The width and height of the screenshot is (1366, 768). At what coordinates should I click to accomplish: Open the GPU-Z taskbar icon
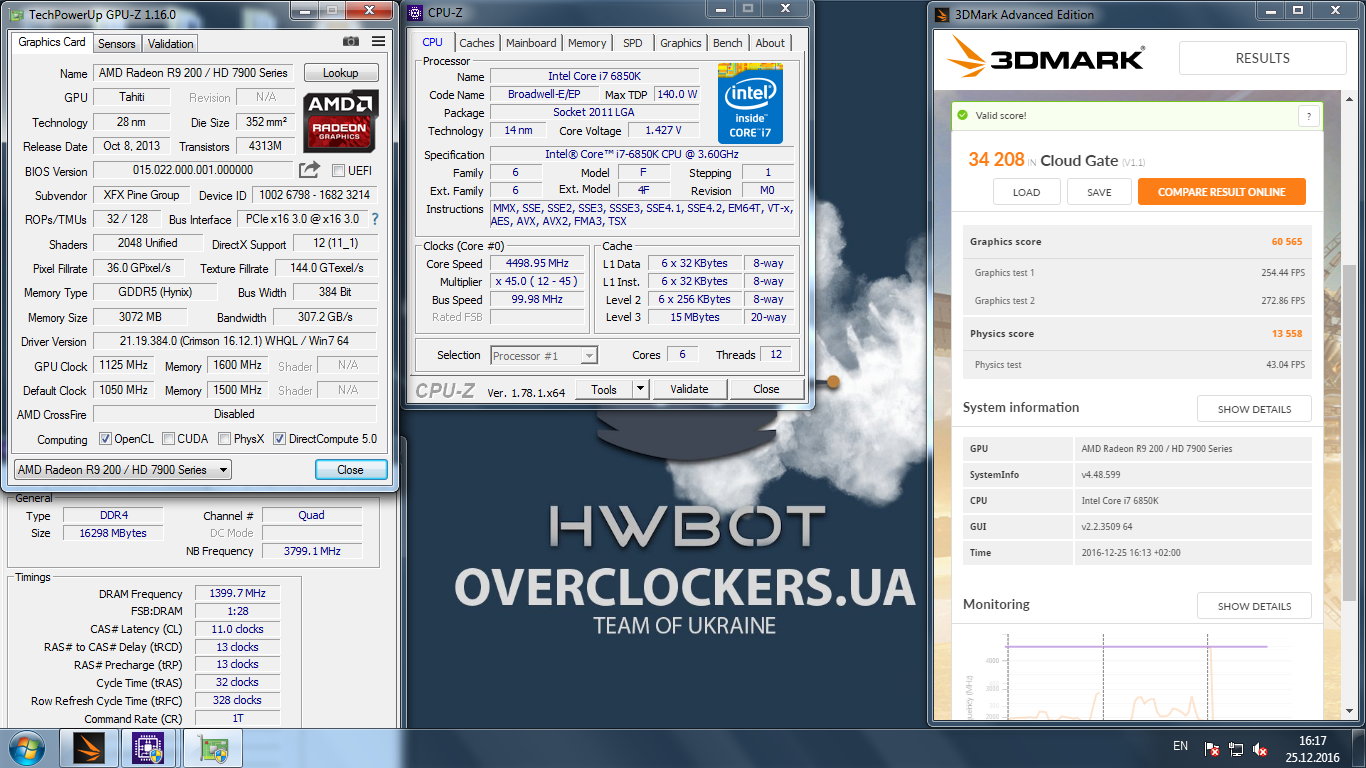click(213, 748)
